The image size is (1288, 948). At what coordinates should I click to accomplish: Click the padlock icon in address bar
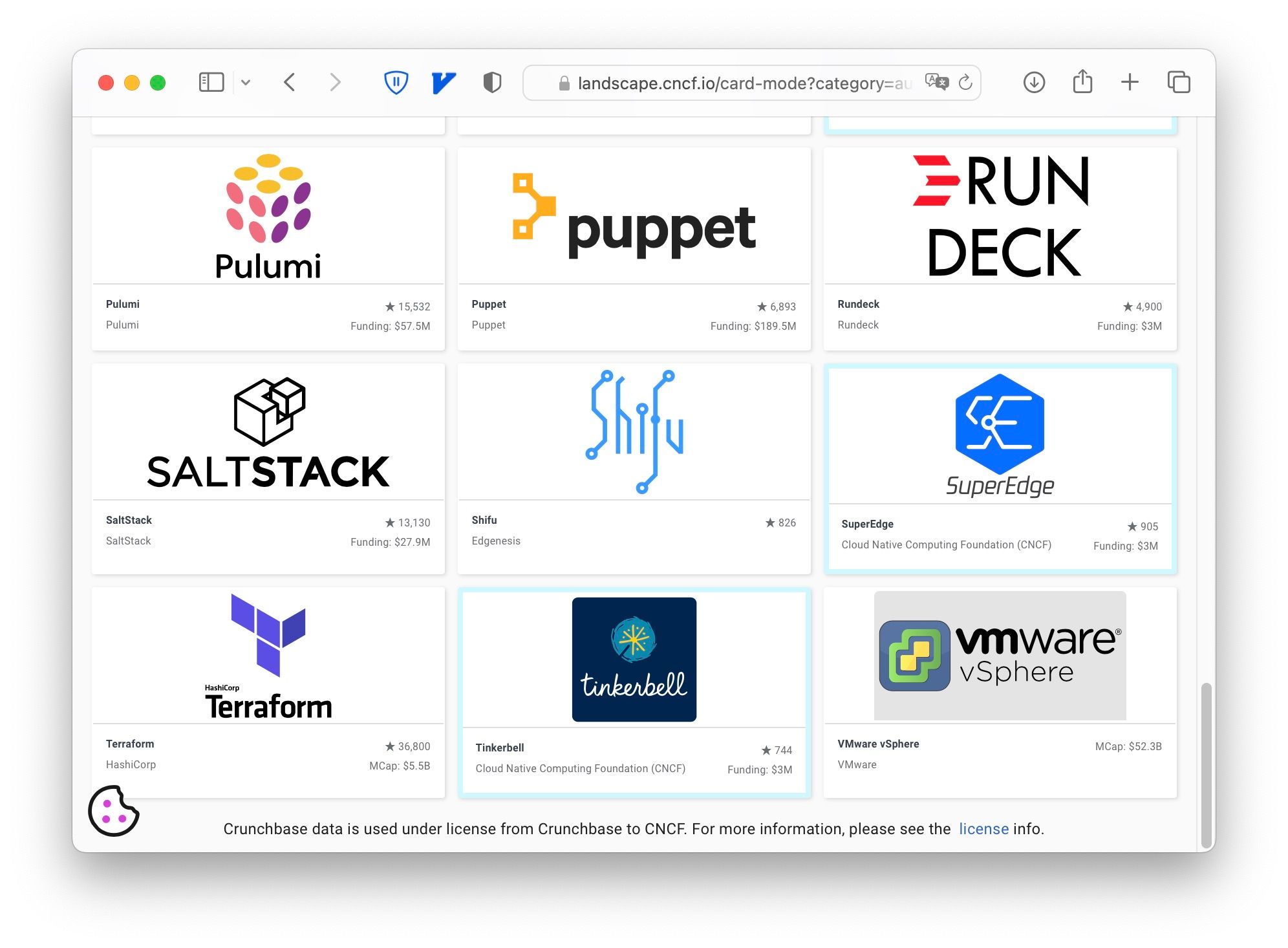click(x=564, y=83)
